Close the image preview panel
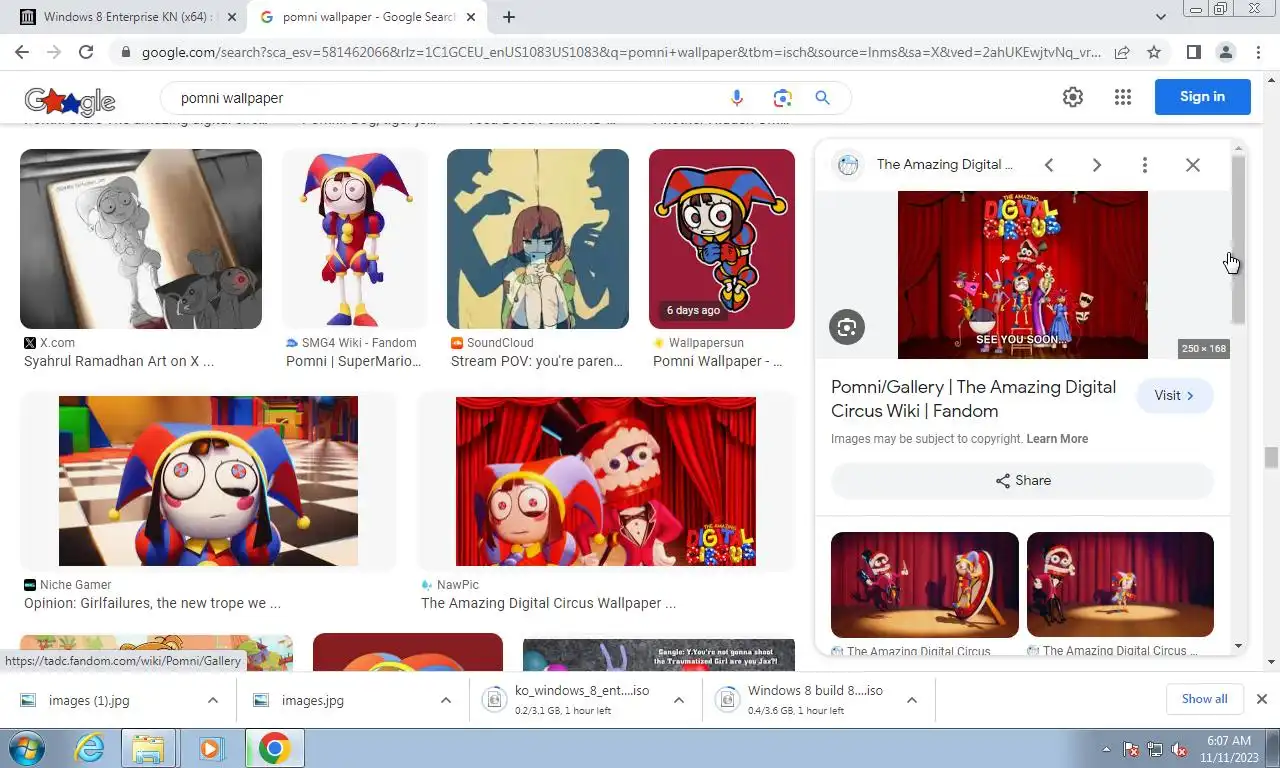This screenshot has height=768, width=1280. point(1193,165)
